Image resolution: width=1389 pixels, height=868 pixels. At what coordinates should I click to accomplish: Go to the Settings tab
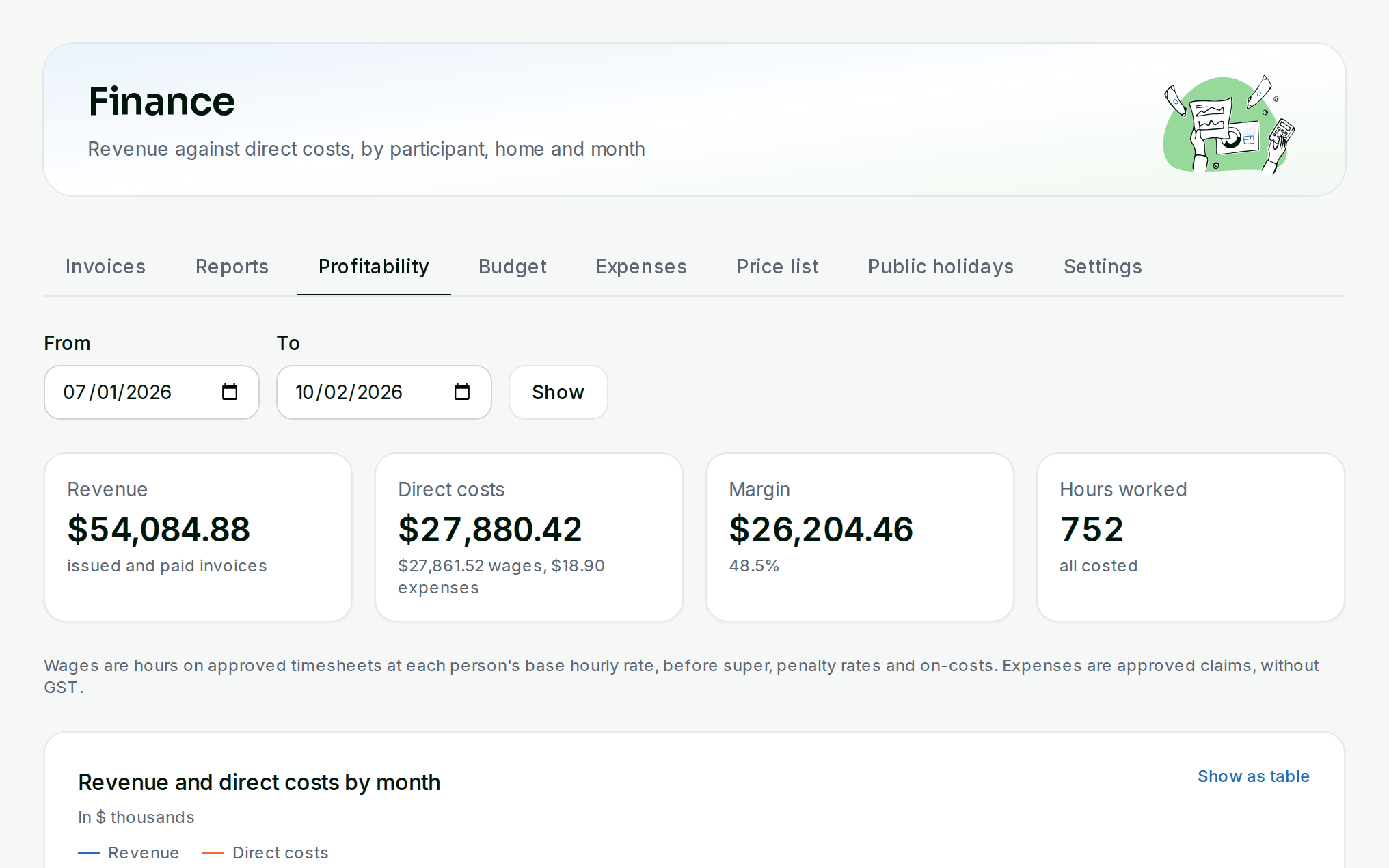(x=1103, y=267)
